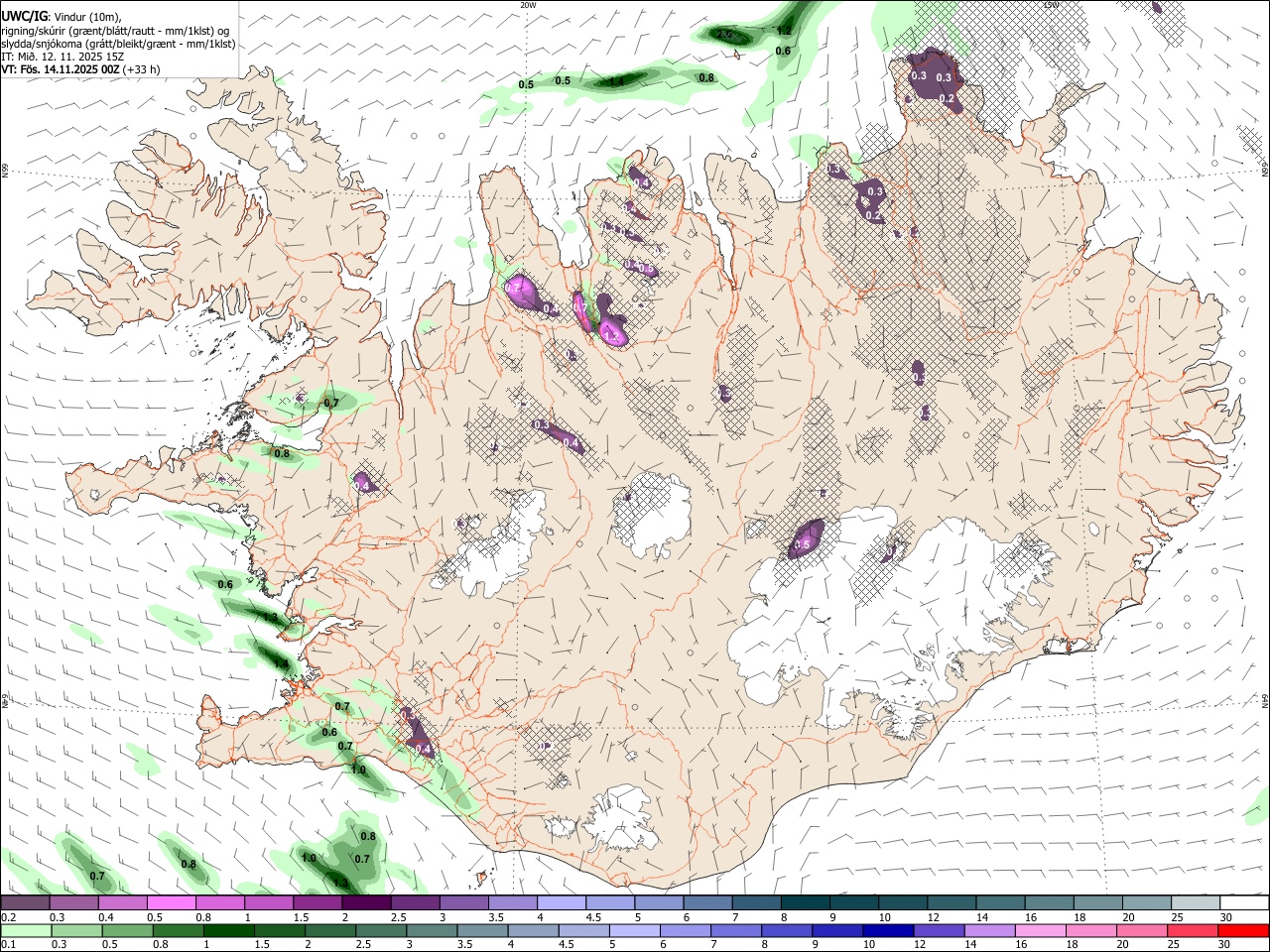The image size is (1270, 952).
Task: Click the 'rigning/skúrir' legend description line
Action: (x=114, y=30)
